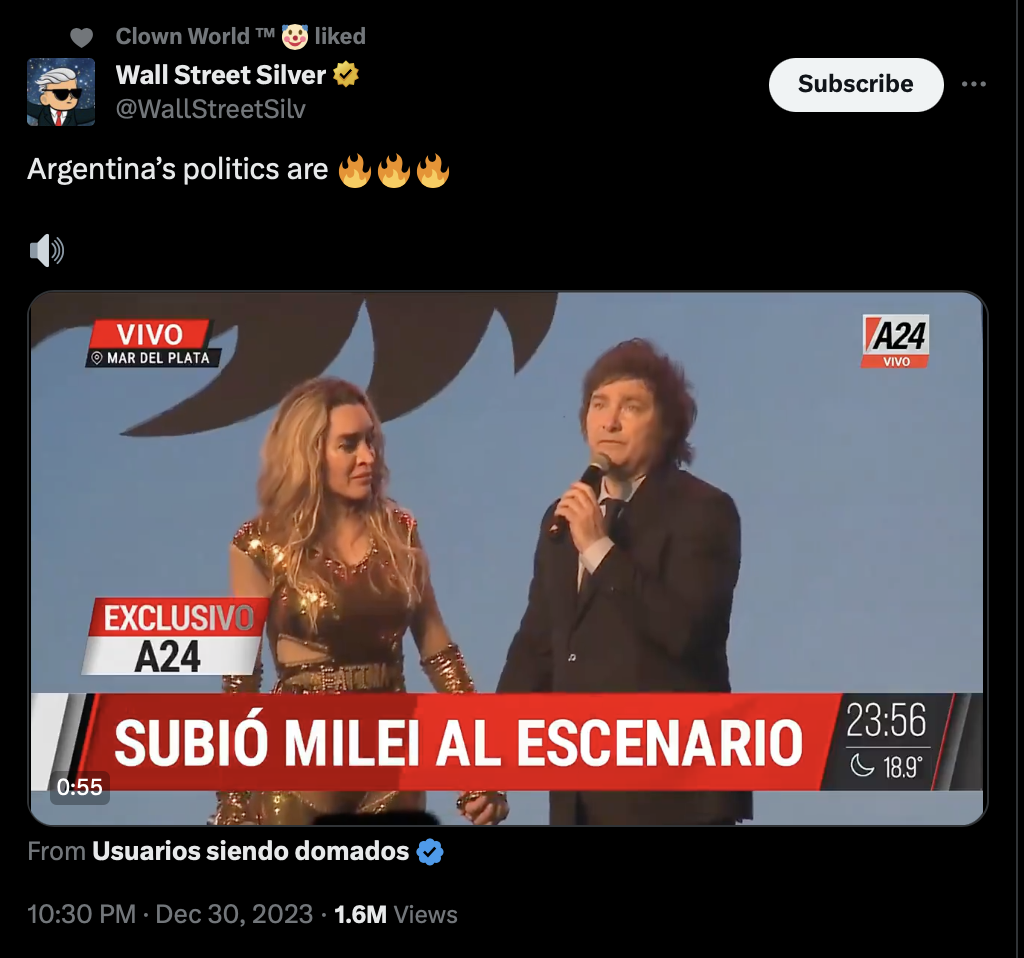Click the A24 VIVO logo in video
The height and width of the screenshot is (958, 1024).
pos(895,341)
